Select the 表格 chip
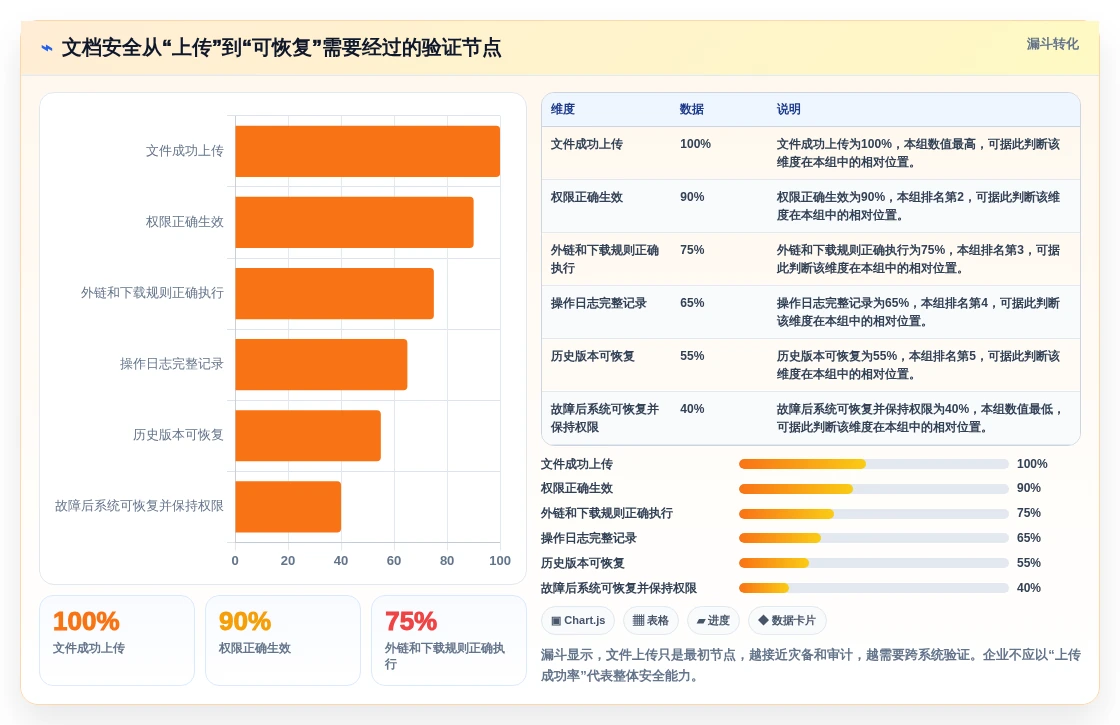Screen dimensions: 1120x725 click(651, 620)
